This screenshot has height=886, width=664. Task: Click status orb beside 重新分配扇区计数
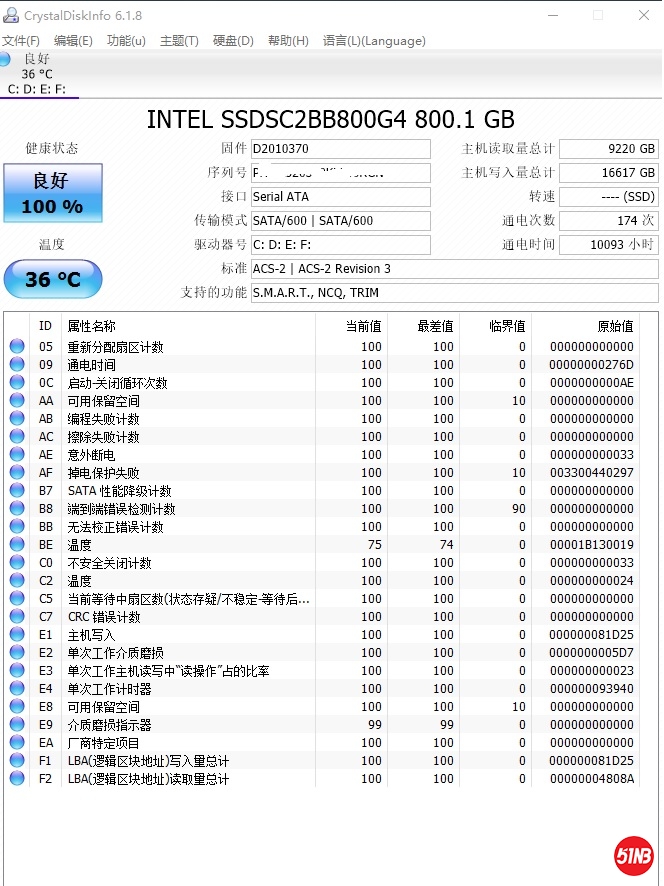pos(17,347)
